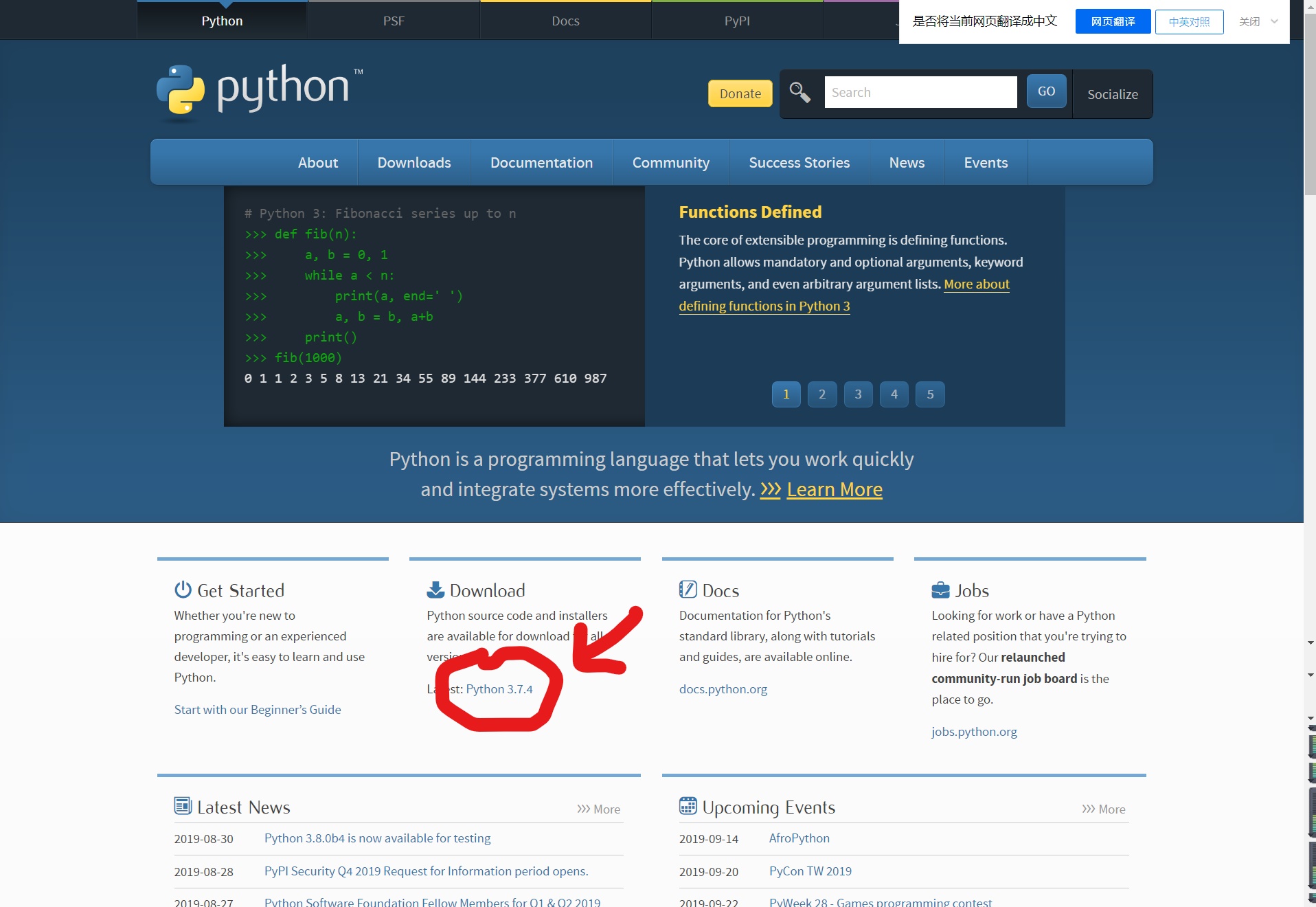
Task: Click the 2019-08-28 news date
Action: pos(203,871)
